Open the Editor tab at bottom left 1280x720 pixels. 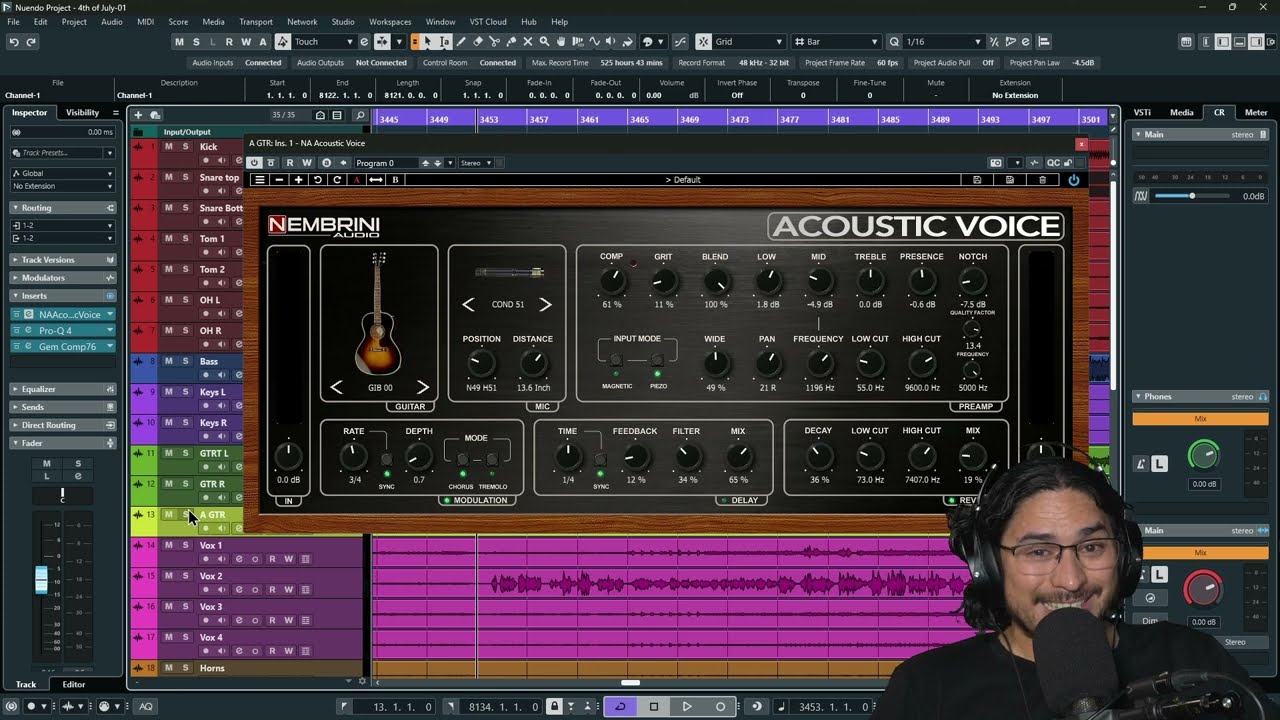[x=74, y=685]
